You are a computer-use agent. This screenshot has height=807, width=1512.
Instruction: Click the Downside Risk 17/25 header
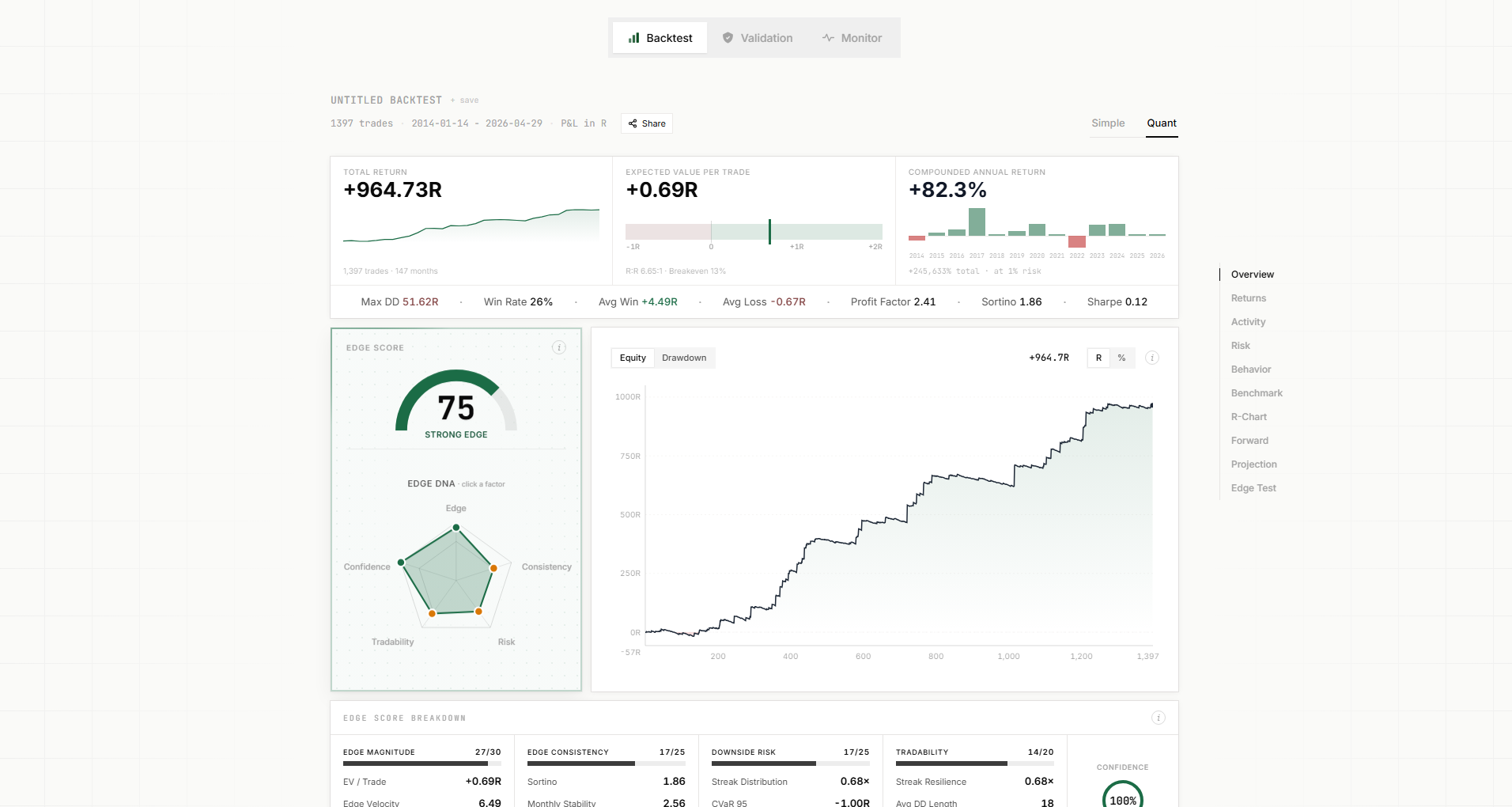coord(790,752)
